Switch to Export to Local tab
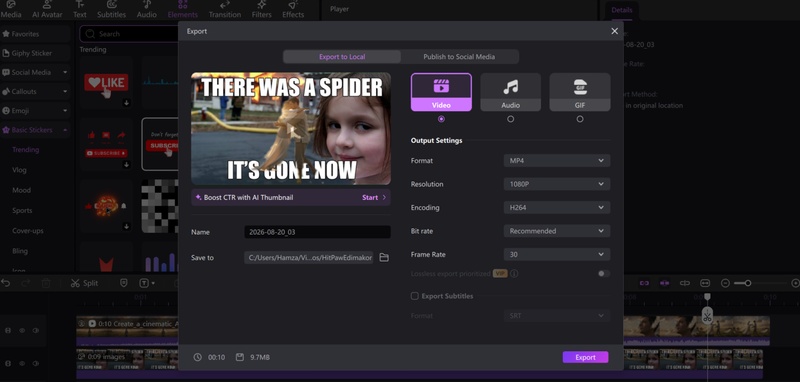The height and width of the screenshot is (382, 800). (342, 57)
